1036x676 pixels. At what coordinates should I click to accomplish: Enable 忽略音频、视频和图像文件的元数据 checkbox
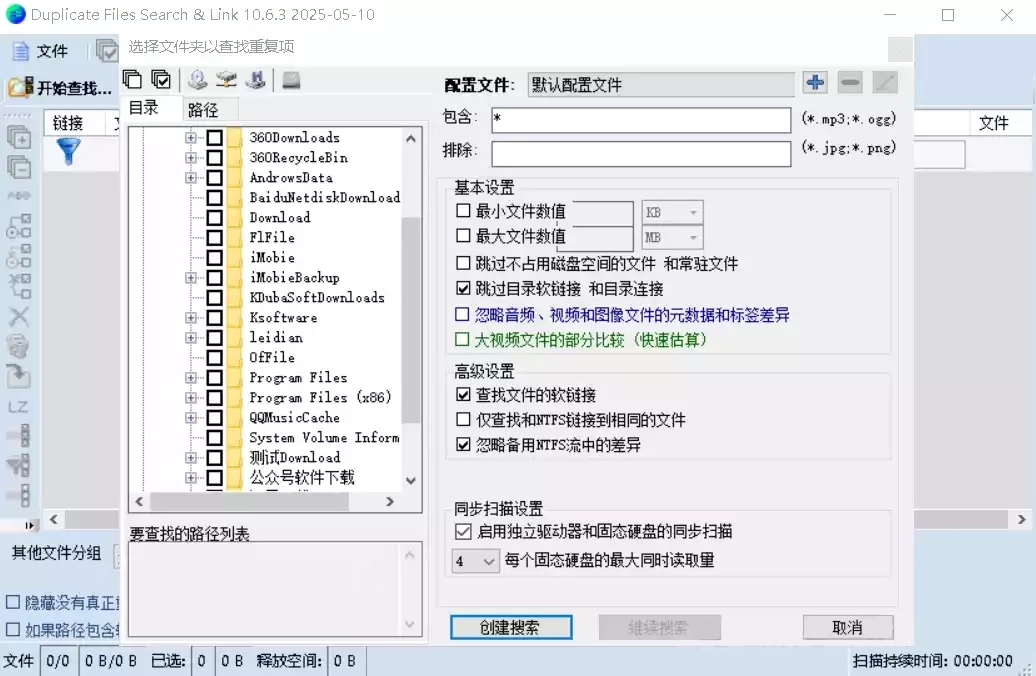(462, 315)
